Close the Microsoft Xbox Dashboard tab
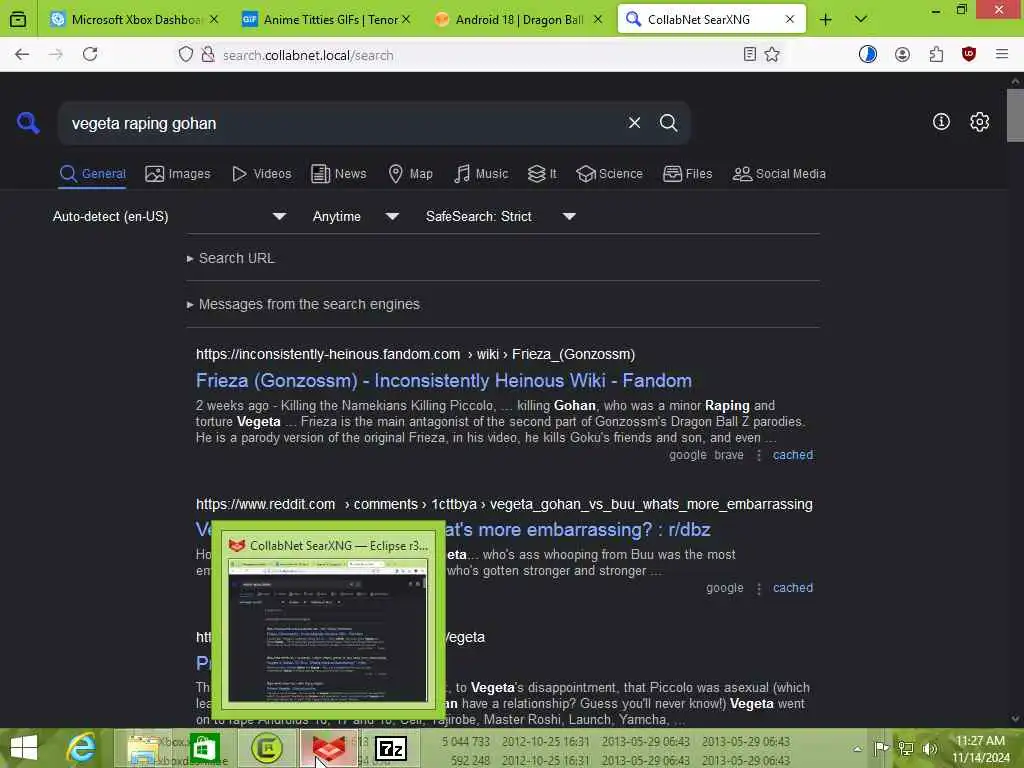1024x768 pixels. (214, 20)
